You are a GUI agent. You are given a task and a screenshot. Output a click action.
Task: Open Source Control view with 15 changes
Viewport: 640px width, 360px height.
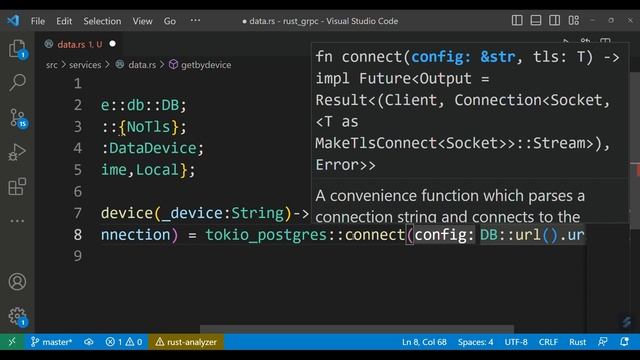click(17, 118)
